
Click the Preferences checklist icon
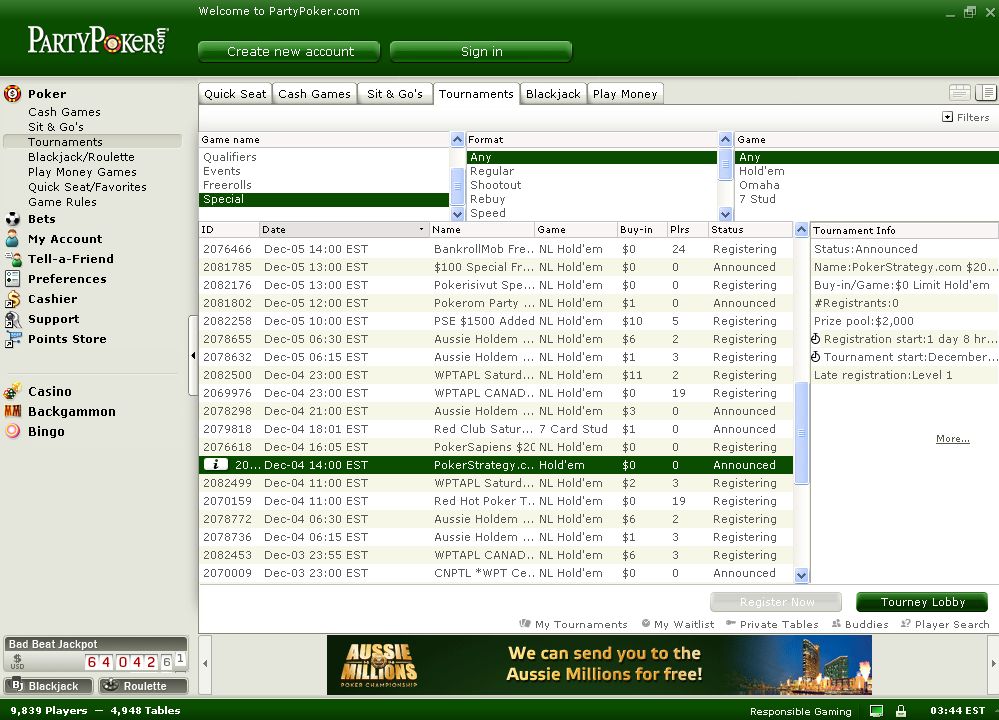click(12, 278)
